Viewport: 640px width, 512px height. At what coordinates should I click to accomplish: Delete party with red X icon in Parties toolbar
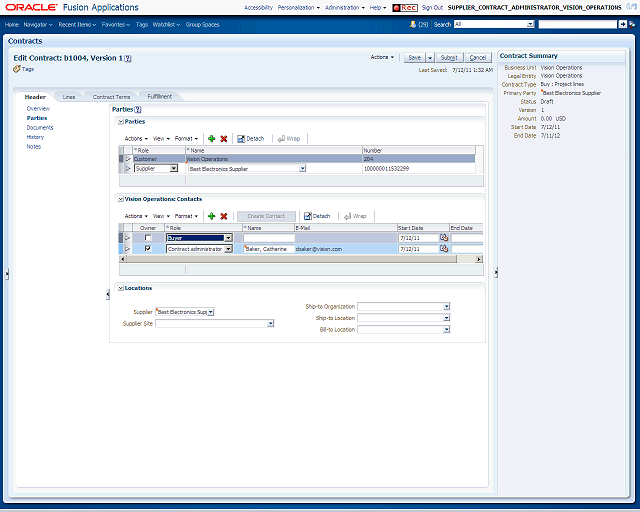(x=224, y=138)
